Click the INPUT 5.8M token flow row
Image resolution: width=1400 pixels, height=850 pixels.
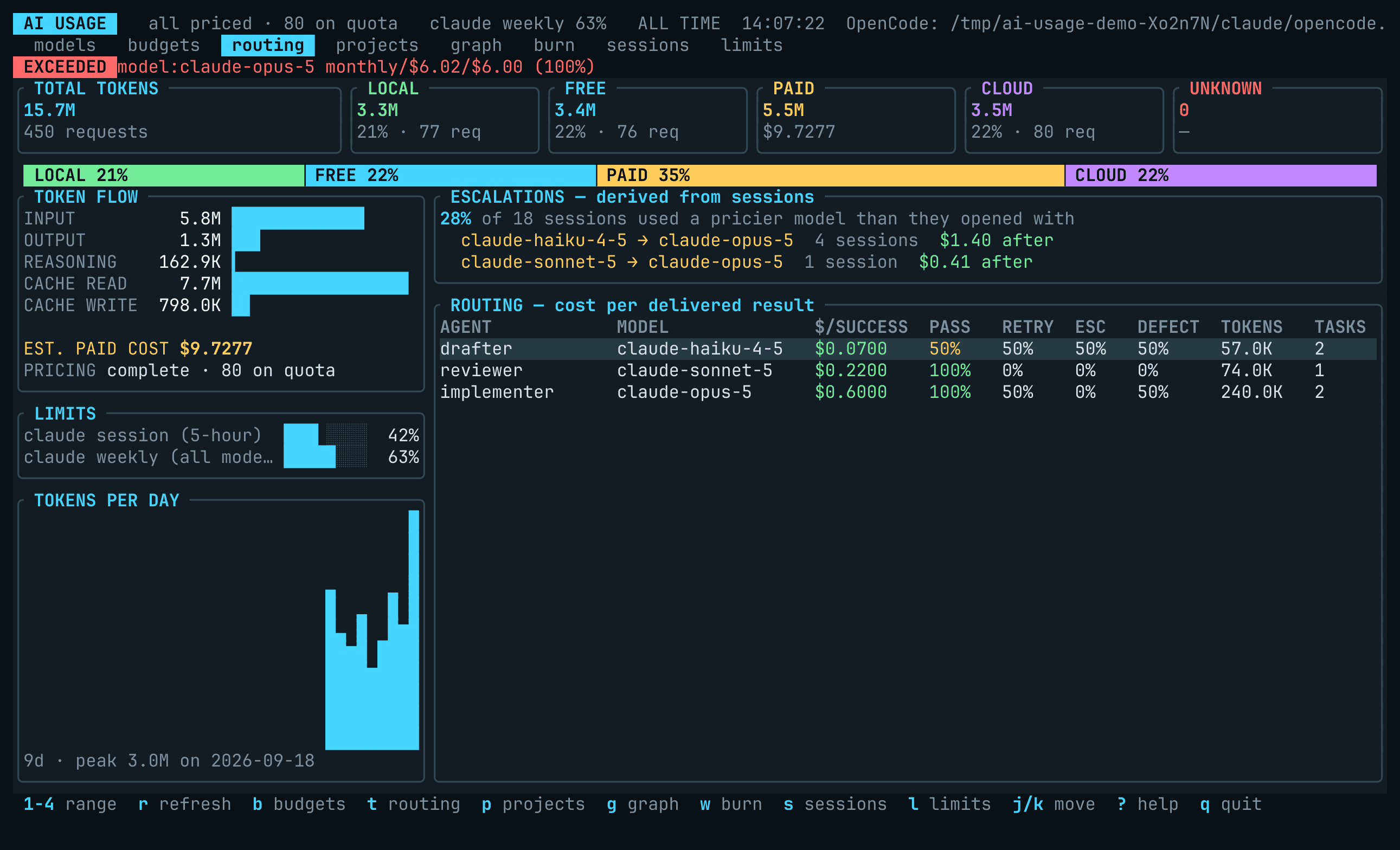216,219
